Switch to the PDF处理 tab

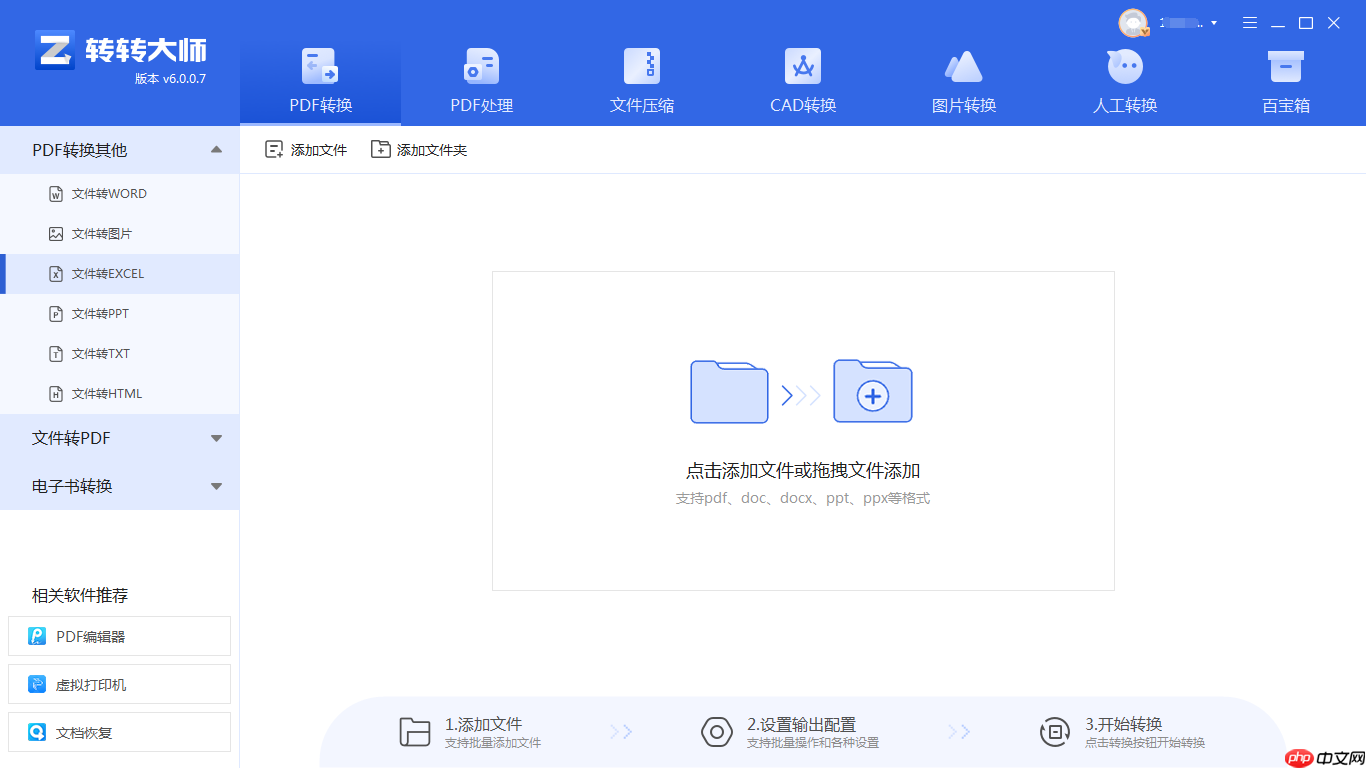point(481,84)
